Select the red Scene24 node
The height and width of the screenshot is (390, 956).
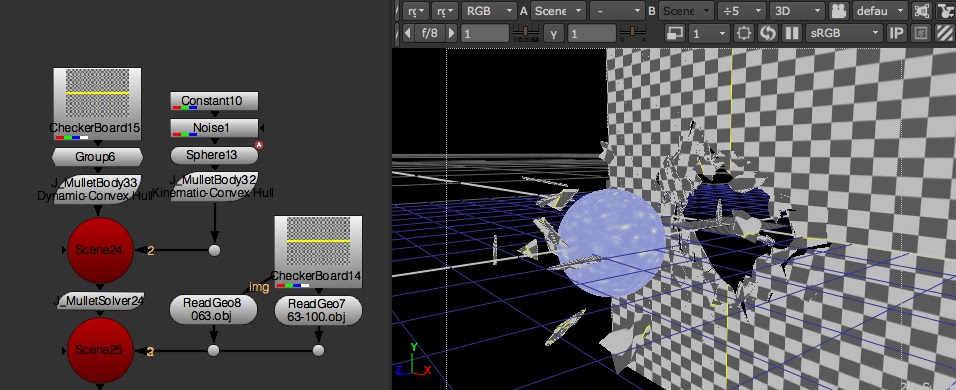pyautogui.click(x=100, y=250)
